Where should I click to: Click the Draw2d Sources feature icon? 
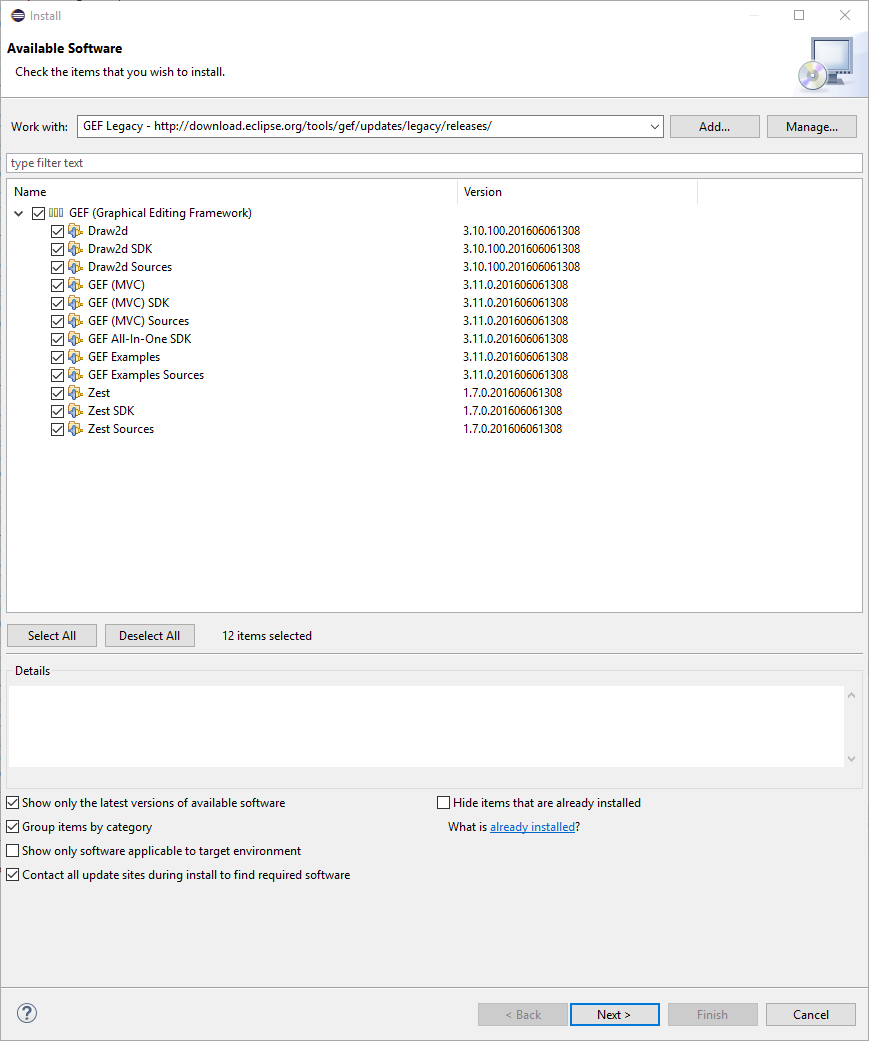[x=76, y=267]
